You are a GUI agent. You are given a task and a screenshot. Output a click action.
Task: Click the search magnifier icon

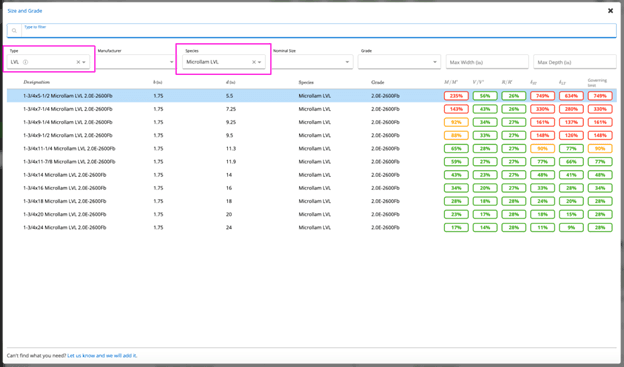pyautogui.click(x=14, y=31)
